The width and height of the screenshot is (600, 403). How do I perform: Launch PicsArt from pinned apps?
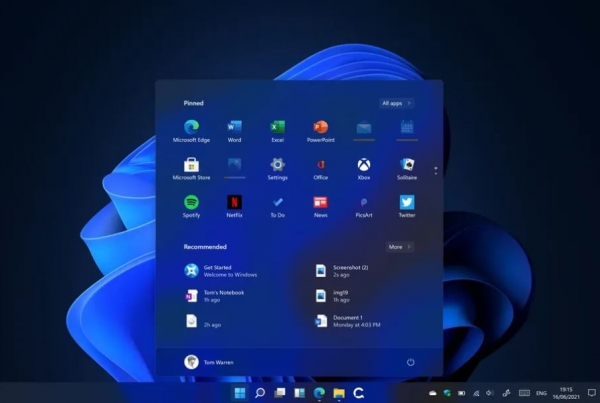point(364,206)
